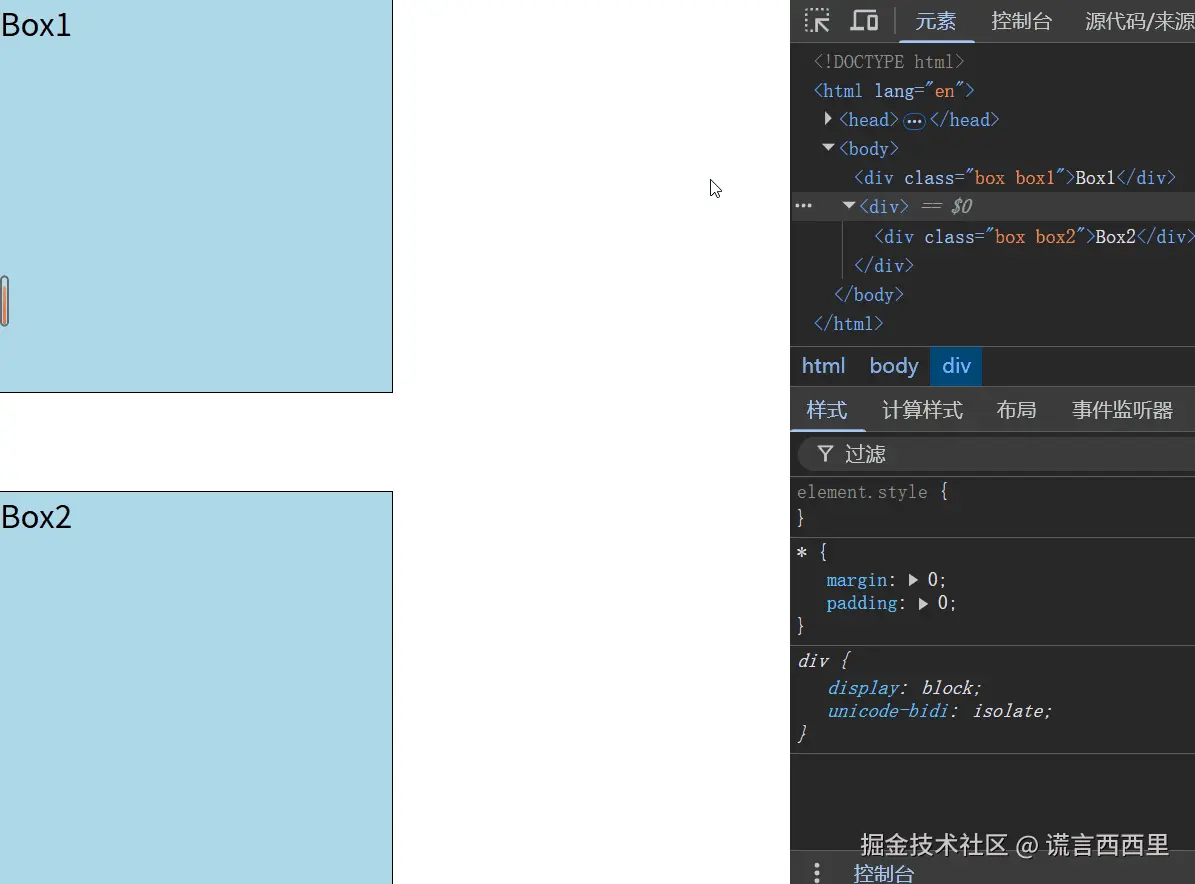This screenshot has height=884, width=1195.
Task: Click the collapsed content dots inside head
Action: click(x=913, y=120)
